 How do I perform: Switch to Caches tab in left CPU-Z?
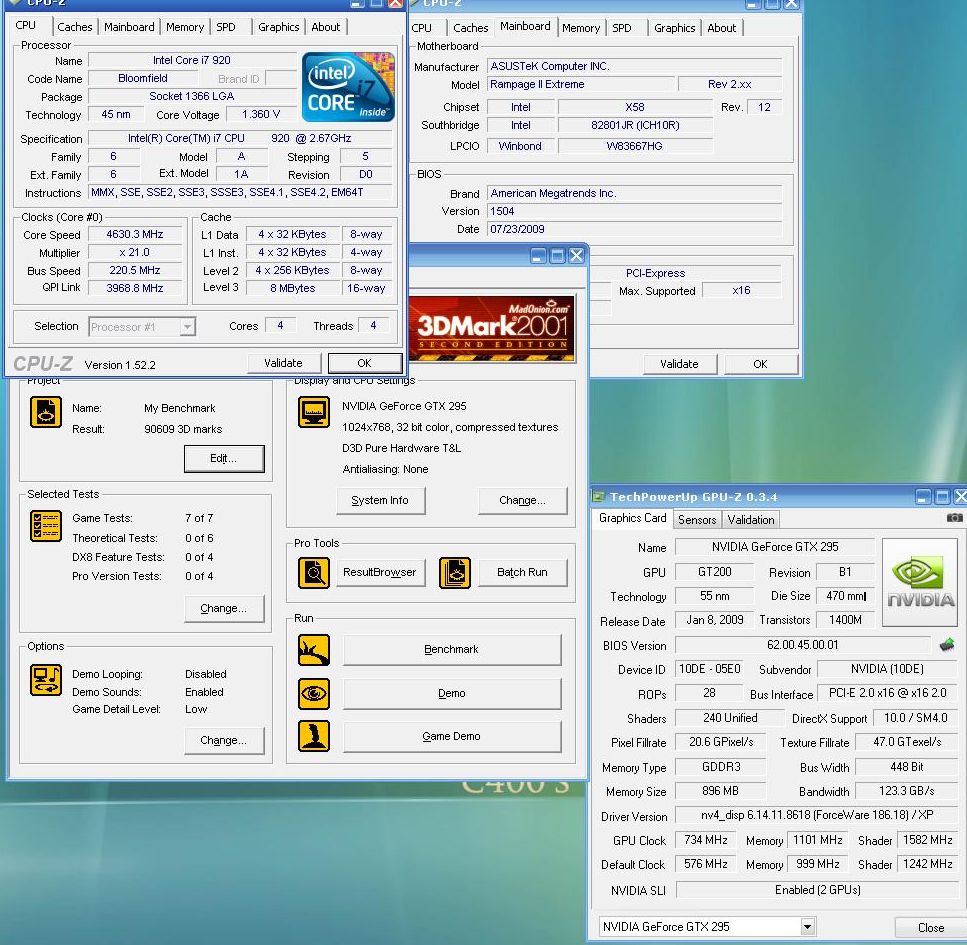click(75, 27)
